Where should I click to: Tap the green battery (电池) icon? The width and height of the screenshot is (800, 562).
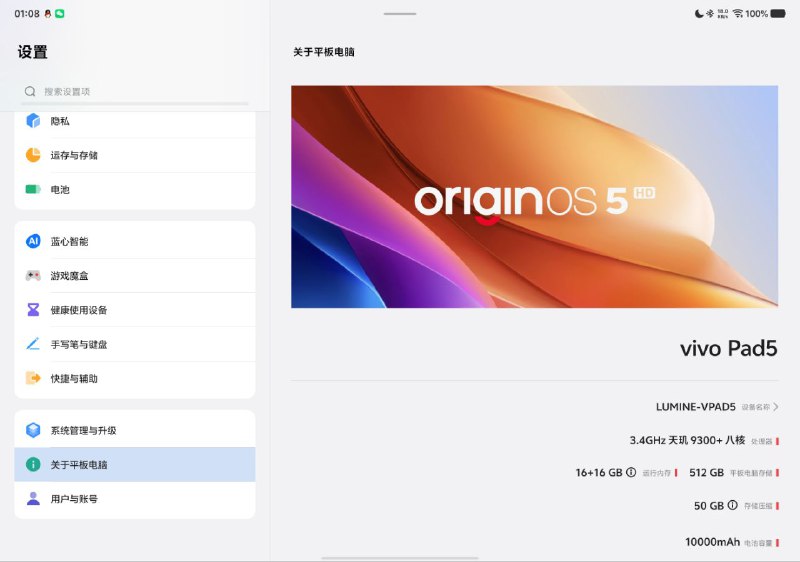(x=33, y=189)
